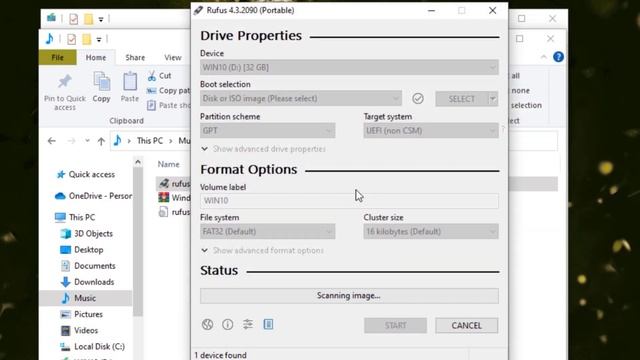Click the Windows archive file icon in list
The width and height of the screenshot is (640, 360).
pyautogui.click(x=164, y=198)
